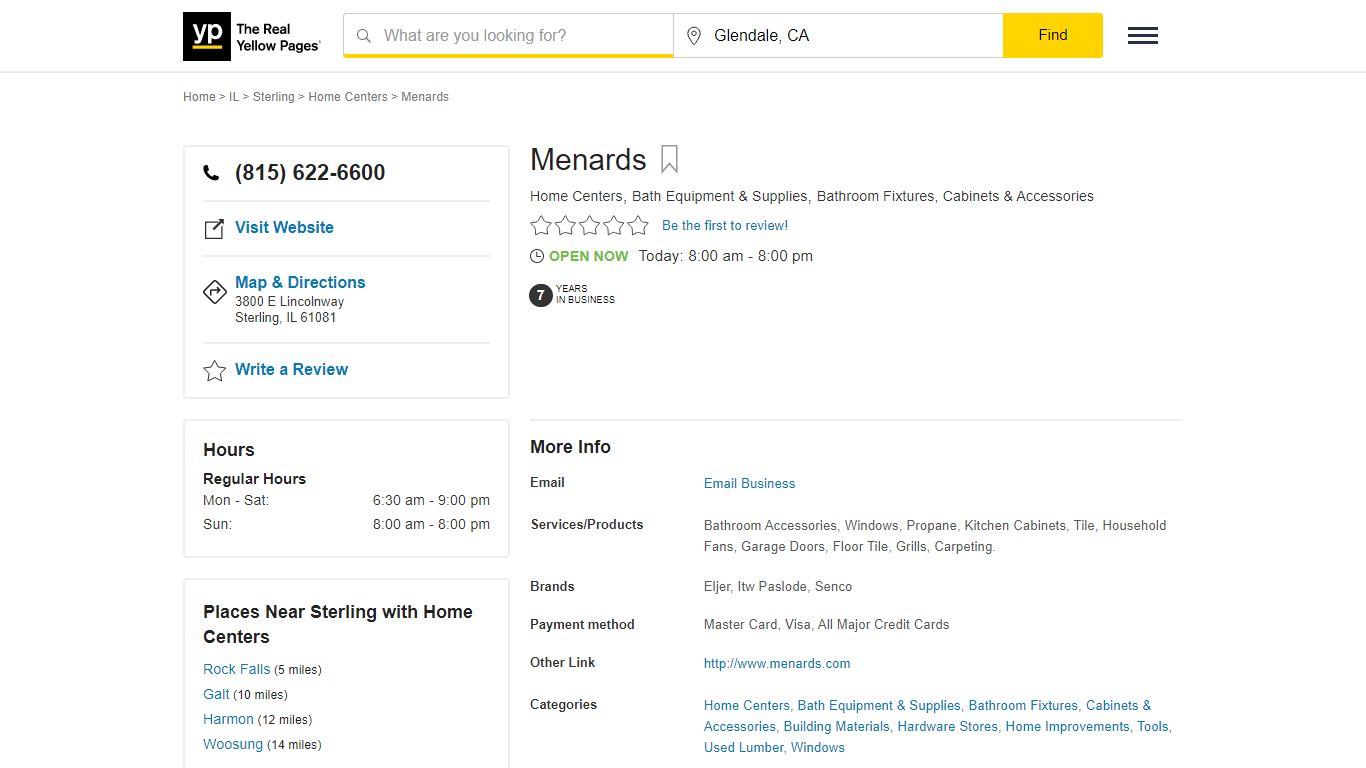
Task: Click 'Today: 8:00 am - 8:00 pm' text
Action: (x=726, y=256)
